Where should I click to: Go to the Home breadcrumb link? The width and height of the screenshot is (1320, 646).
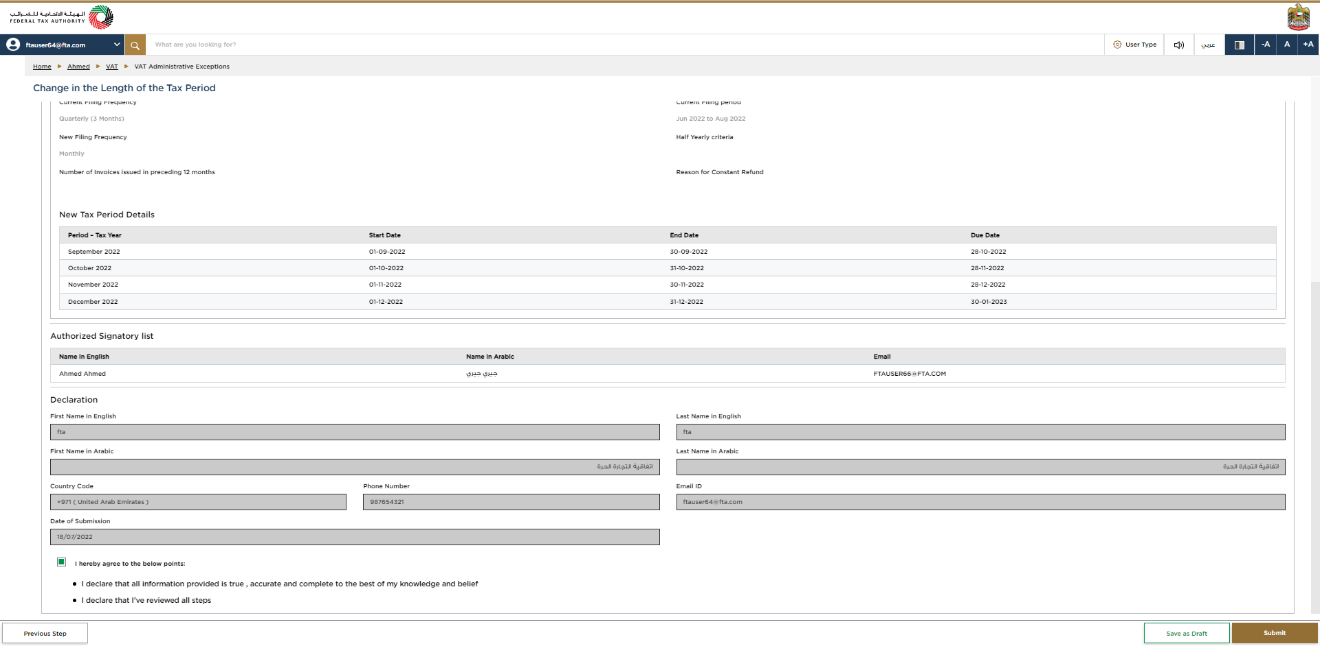click(42, 67)
